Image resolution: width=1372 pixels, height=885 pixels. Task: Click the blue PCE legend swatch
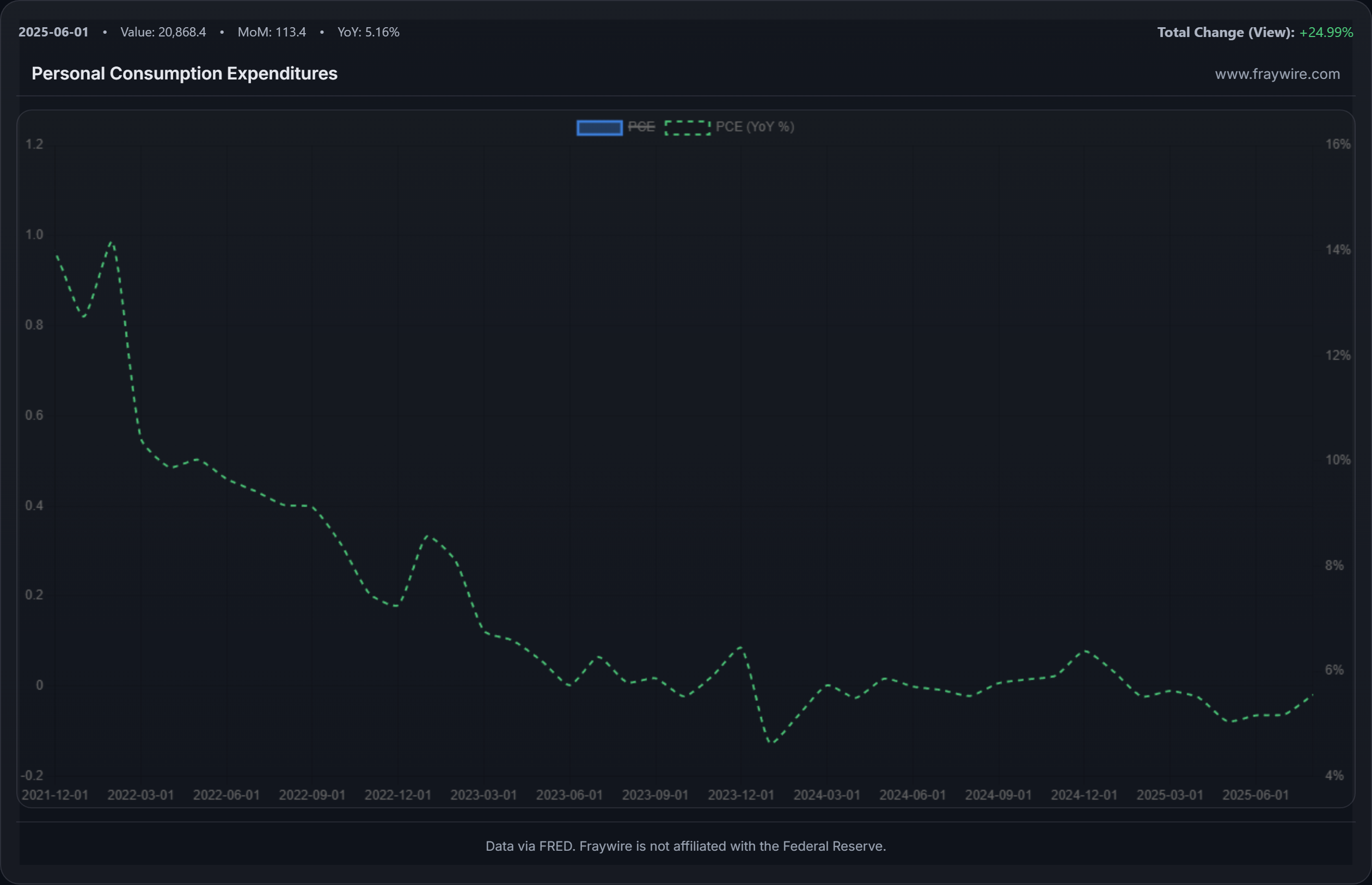pyautogui.click(x=599, y=127)
